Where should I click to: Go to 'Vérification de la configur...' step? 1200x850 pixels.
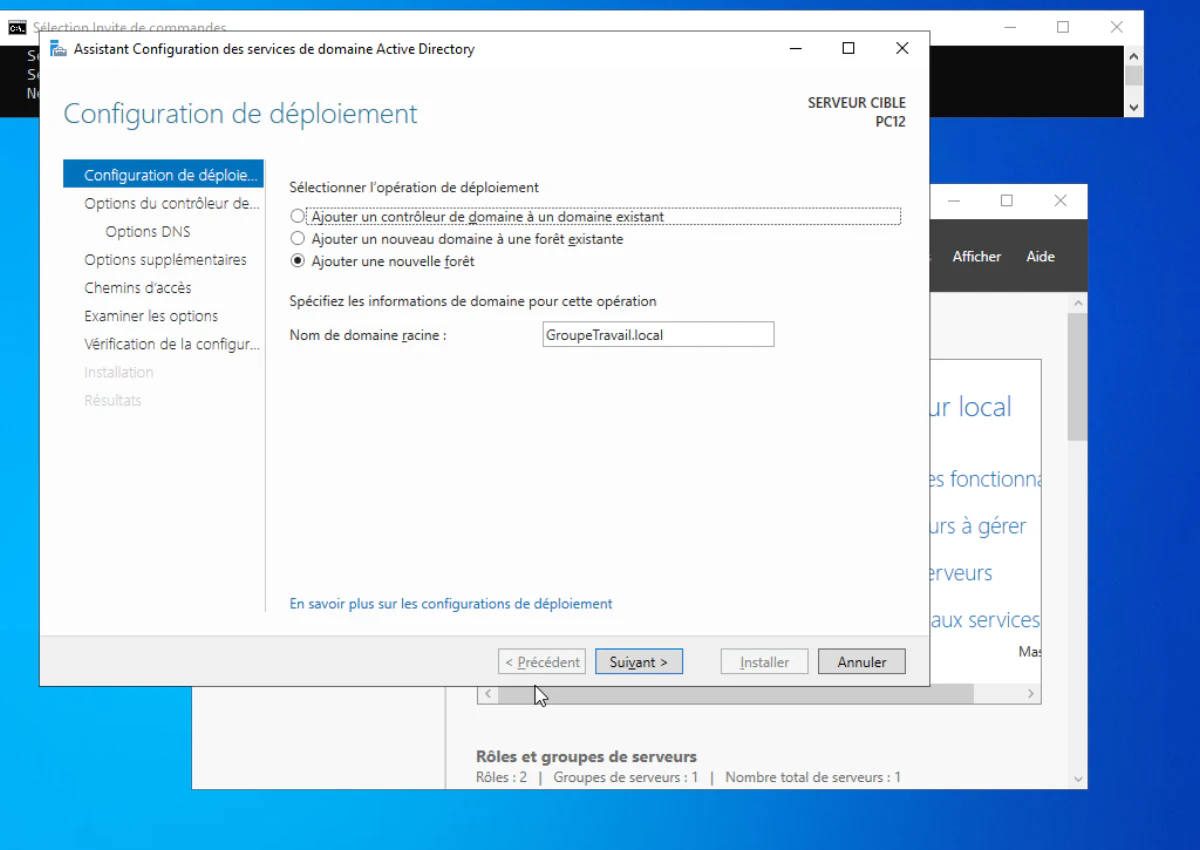tap(171, 343)
